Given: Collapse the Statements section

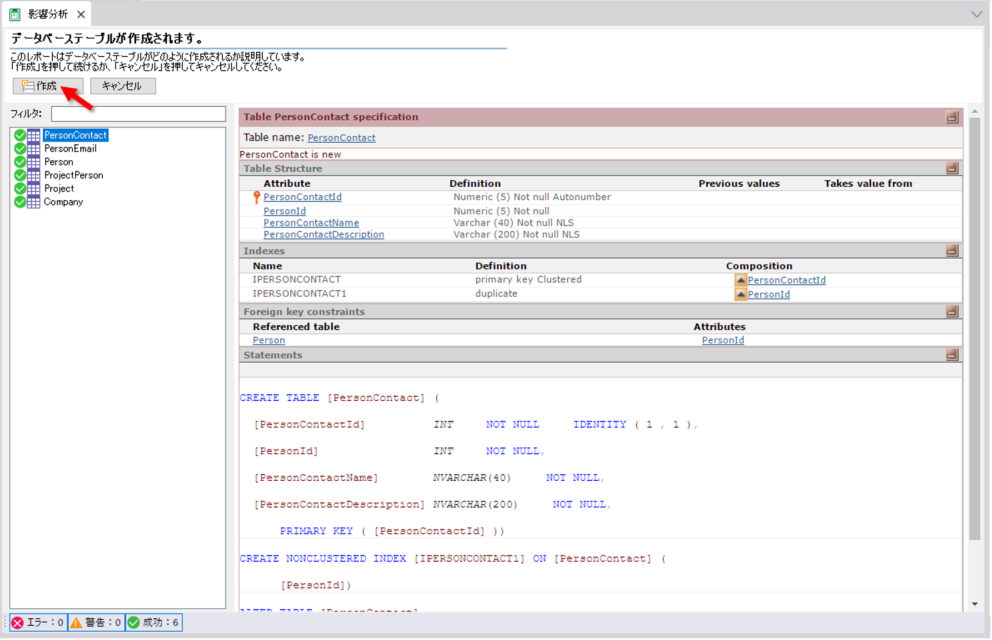Looking at the screenshot, I should coord(952,355).
